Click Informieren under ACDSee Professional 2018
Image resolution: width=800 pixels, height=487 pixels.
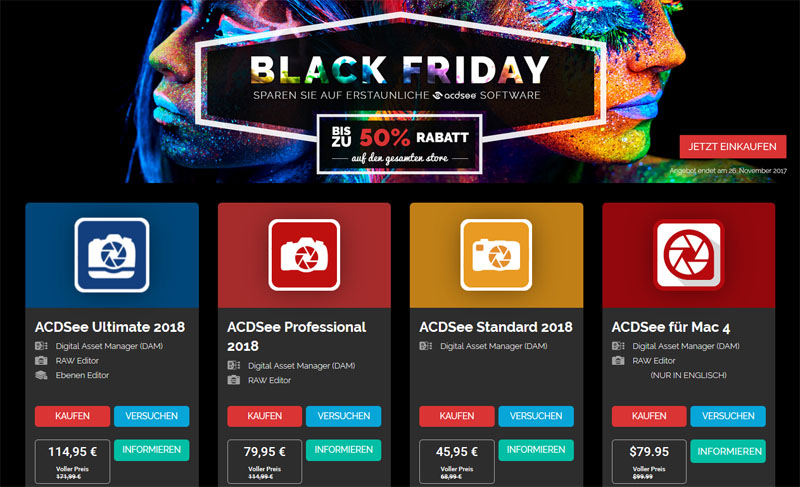343,450
